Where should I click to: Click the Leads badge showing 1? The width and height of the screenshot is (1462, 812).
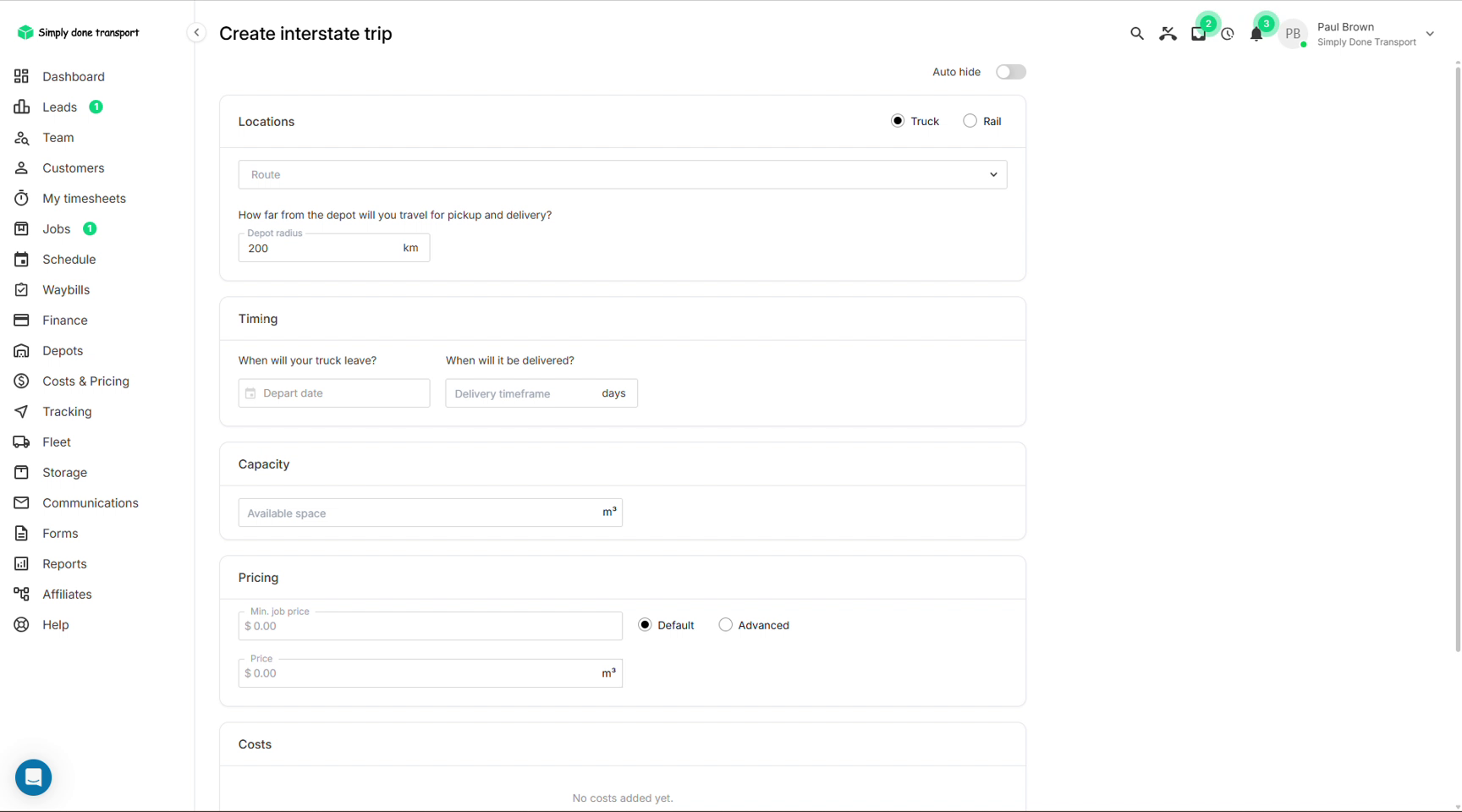tap(96, 107)
